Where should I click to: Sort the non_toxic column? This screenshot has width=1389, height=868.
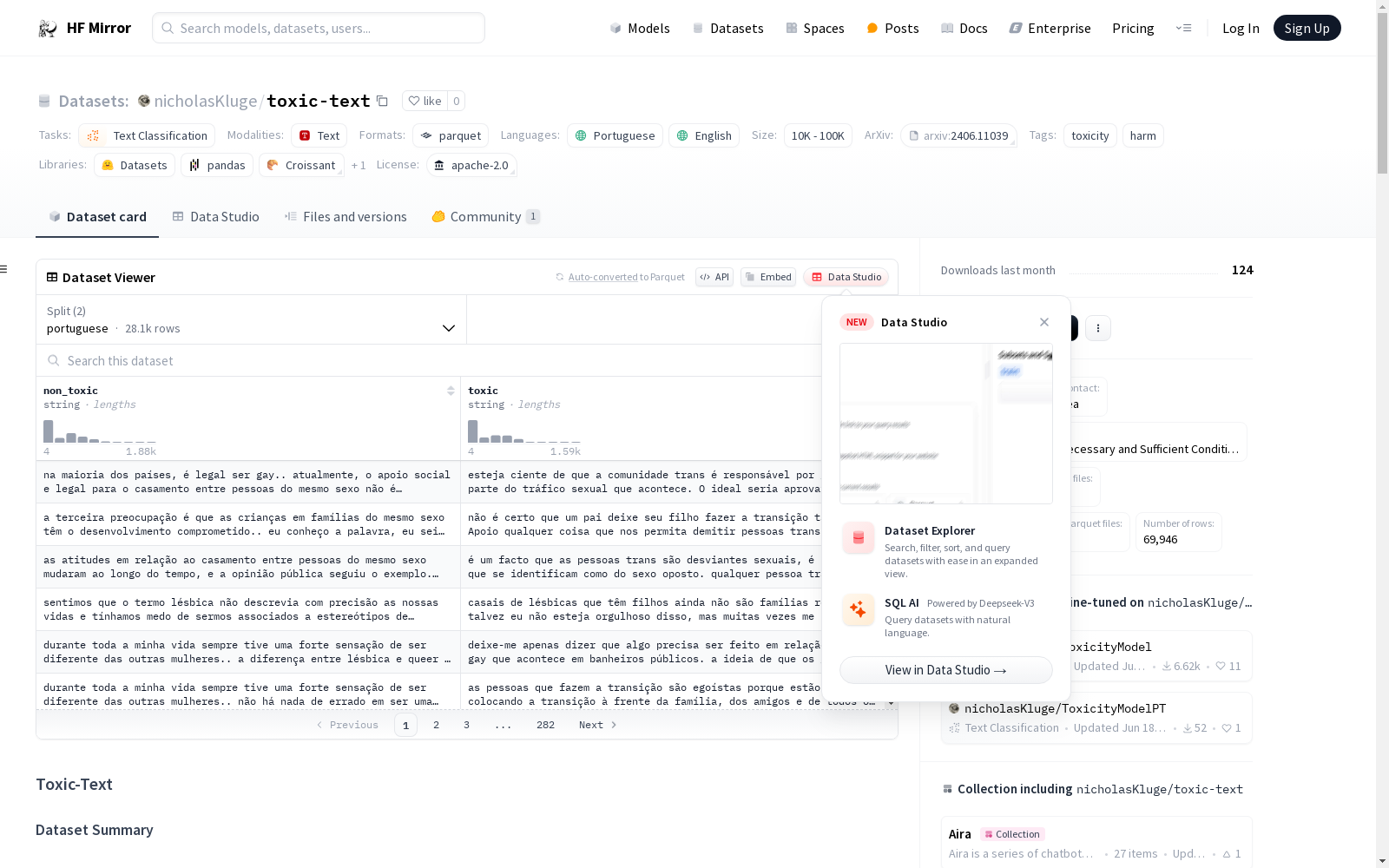pos(451,391)
